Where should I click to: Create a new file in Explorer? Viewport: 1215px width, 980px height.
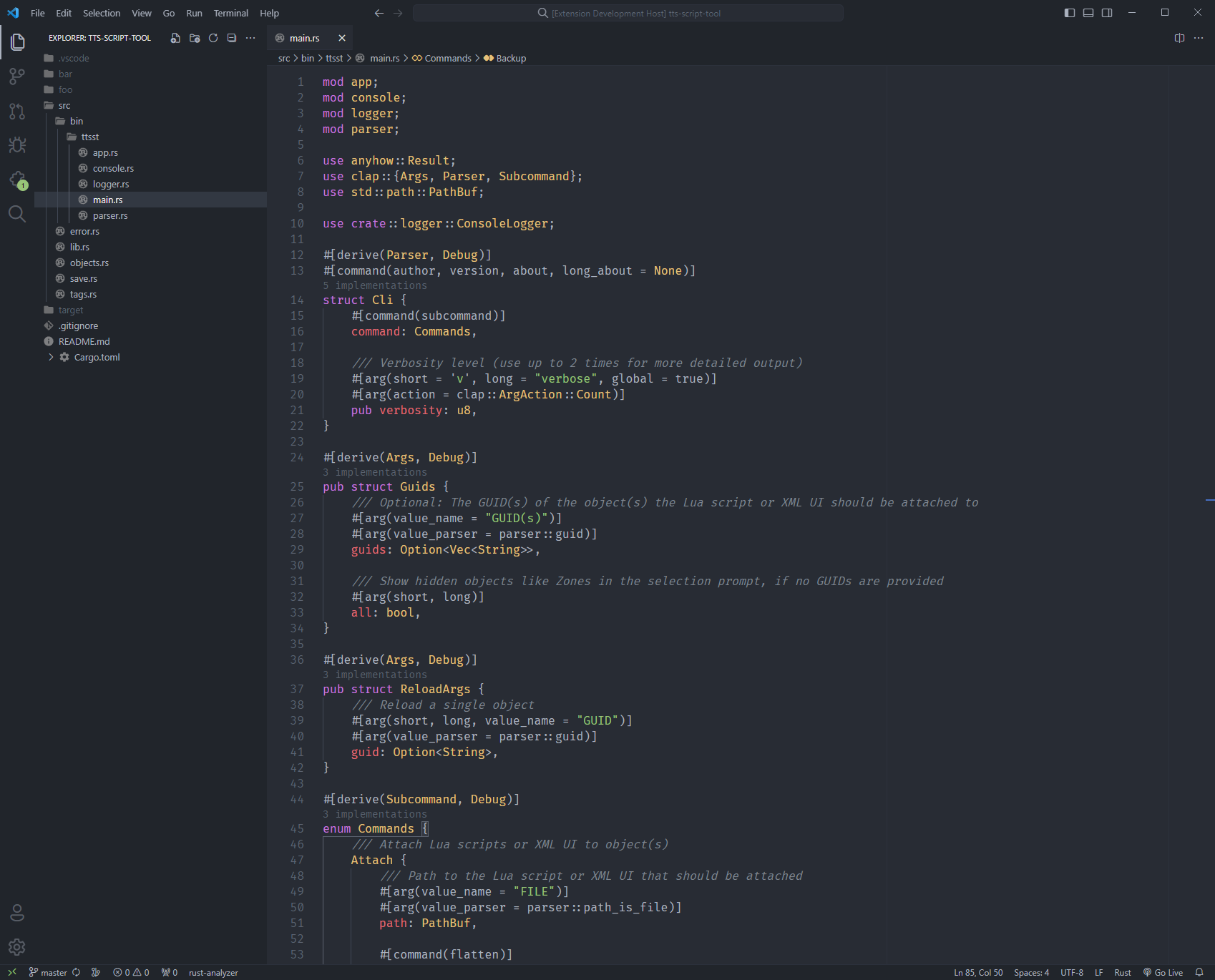click(175, 38)
